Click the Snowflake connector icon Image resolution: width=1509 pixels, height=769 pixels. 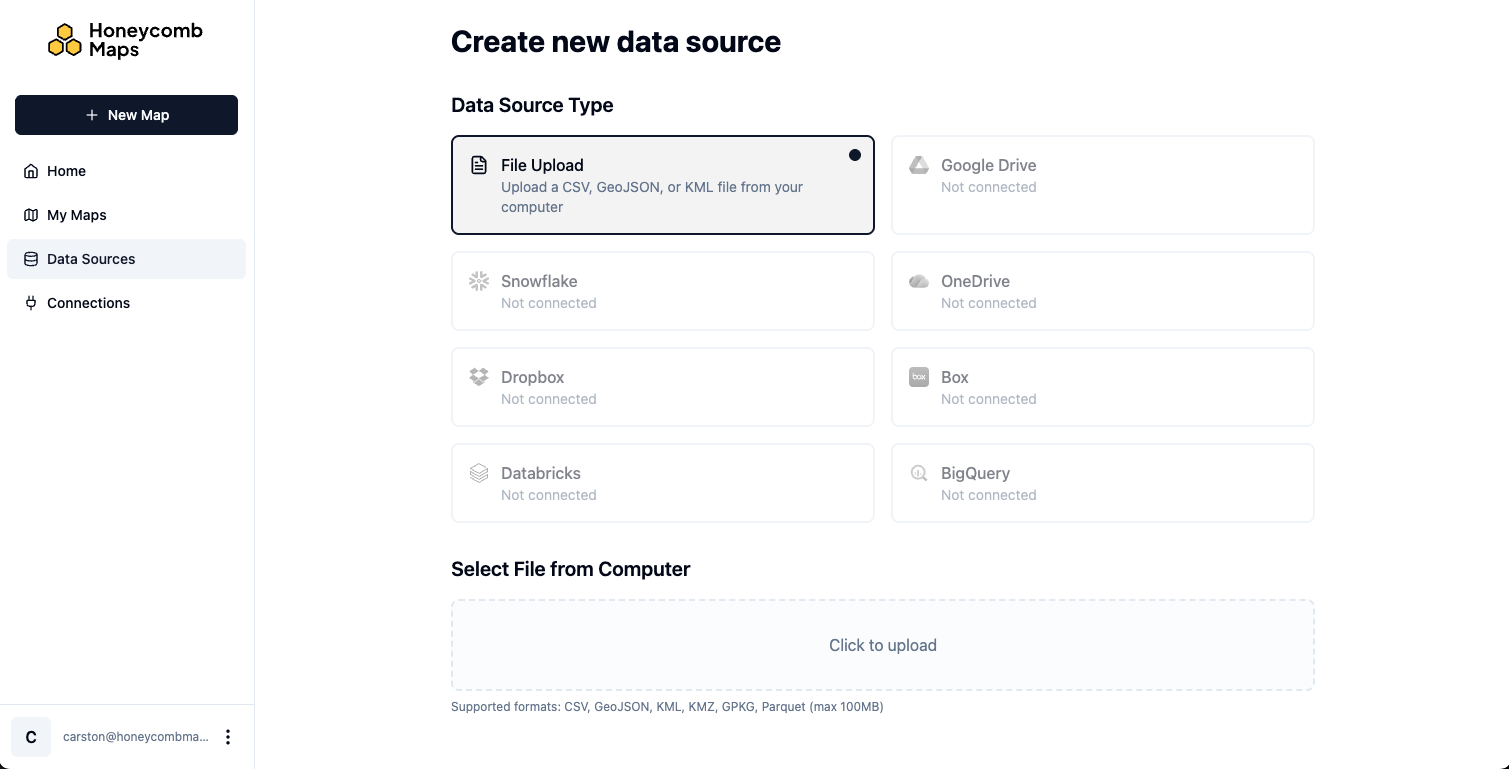point(478,281)
